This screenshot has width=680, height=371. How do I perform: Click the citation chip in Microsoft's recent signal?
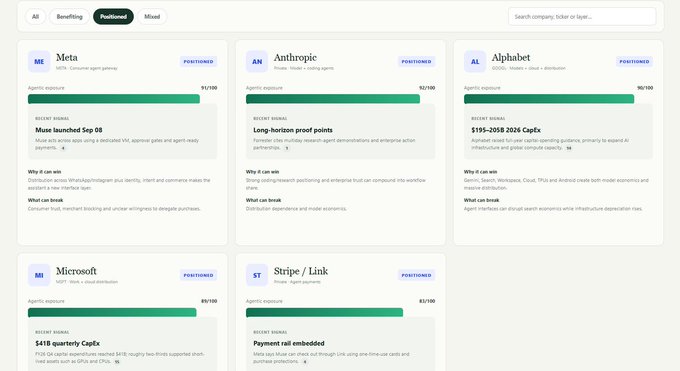(x=117, y=361)
